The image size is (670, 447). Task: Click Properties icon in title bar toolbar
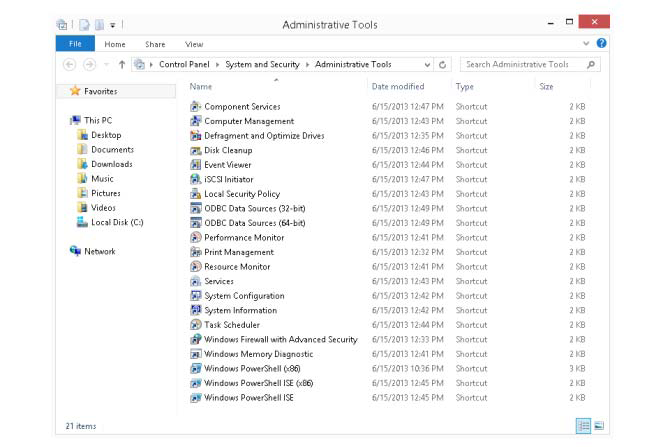pyautogui.click(x=85, y=25)
